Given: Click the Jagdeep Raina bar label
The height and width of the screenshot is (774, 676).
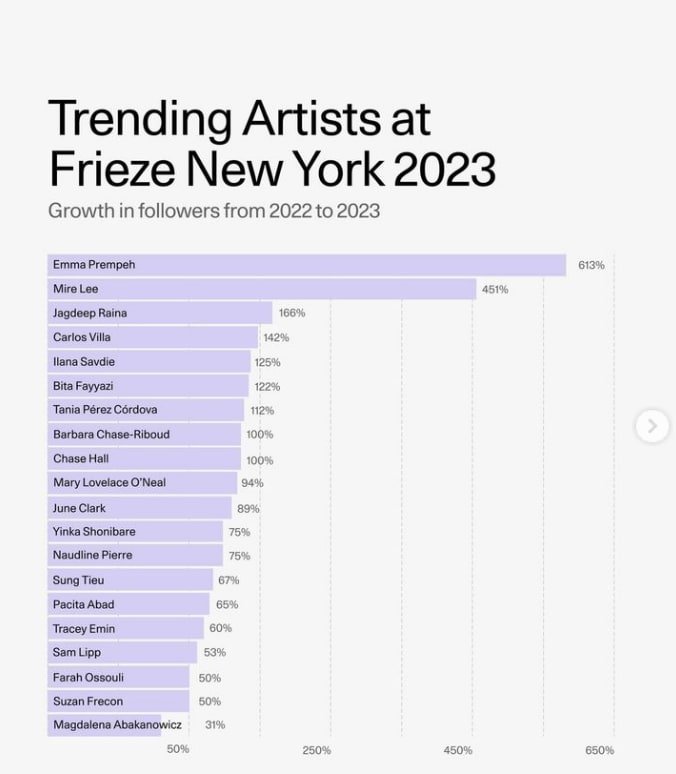Looking at the screenshot, I should tap(90, 313).
